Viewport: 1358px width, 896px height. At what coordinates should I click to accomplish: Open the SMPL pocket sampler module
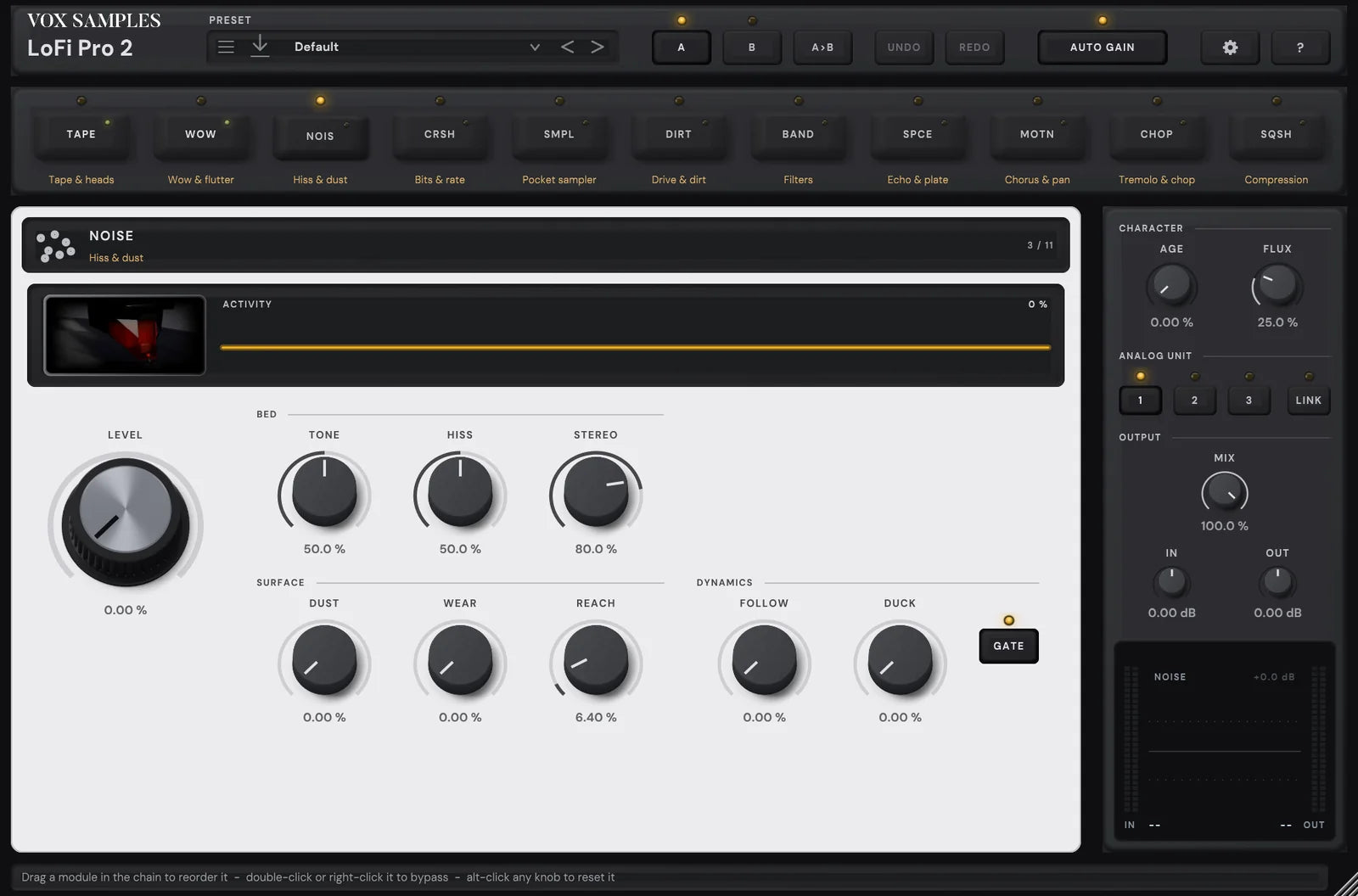[559, 136]
